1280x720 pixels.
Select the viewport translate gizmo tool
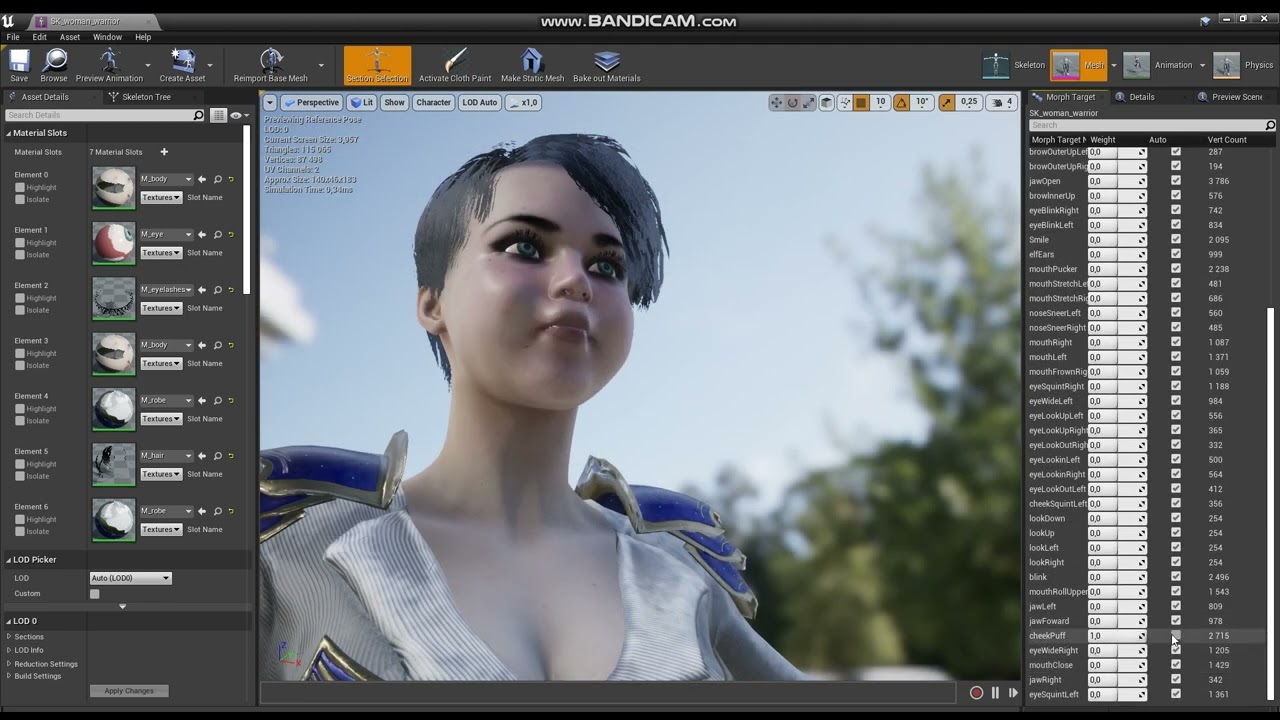(x=776, y=102)
